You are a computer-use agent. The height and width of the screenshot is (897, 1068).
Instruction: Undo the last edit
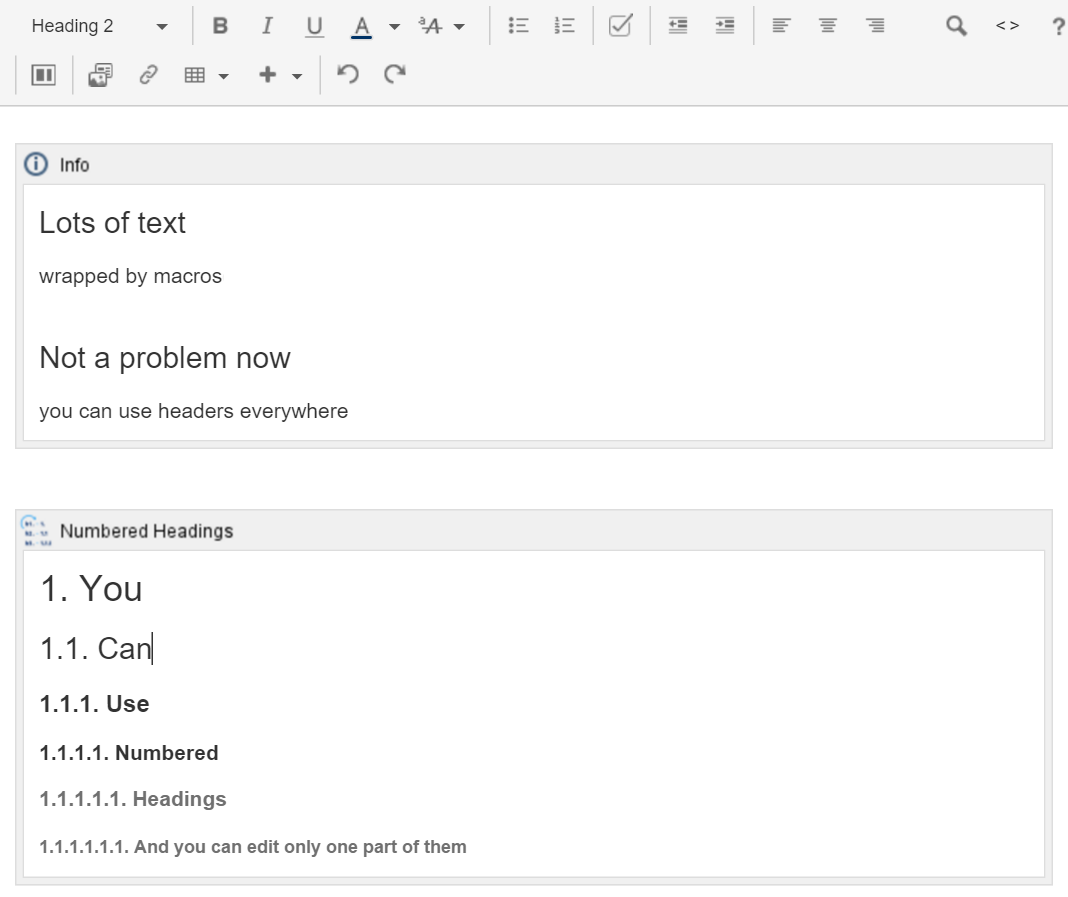pos(348,76)
